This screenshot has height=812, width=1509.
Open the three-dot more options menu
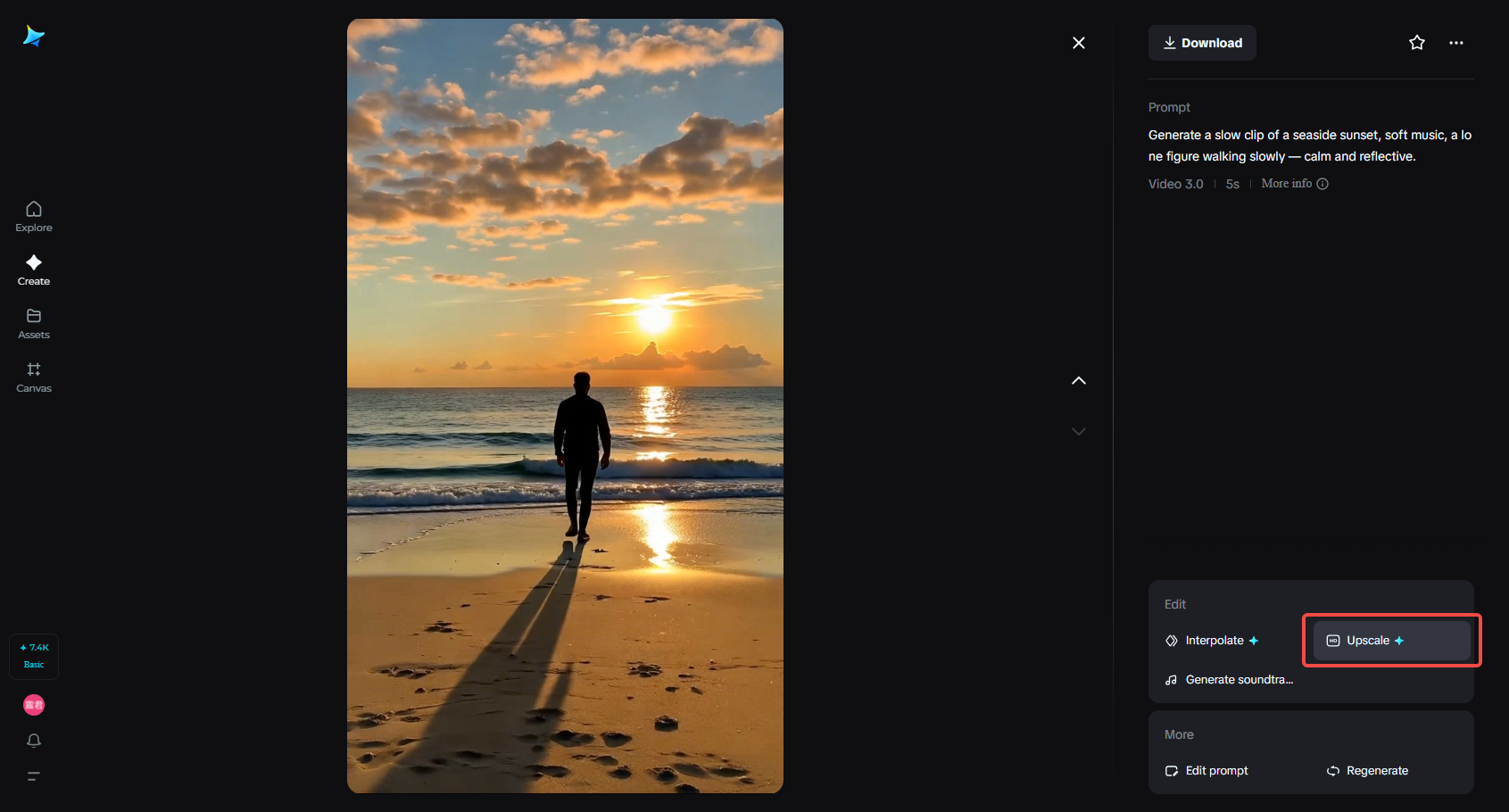point(1456,43)
